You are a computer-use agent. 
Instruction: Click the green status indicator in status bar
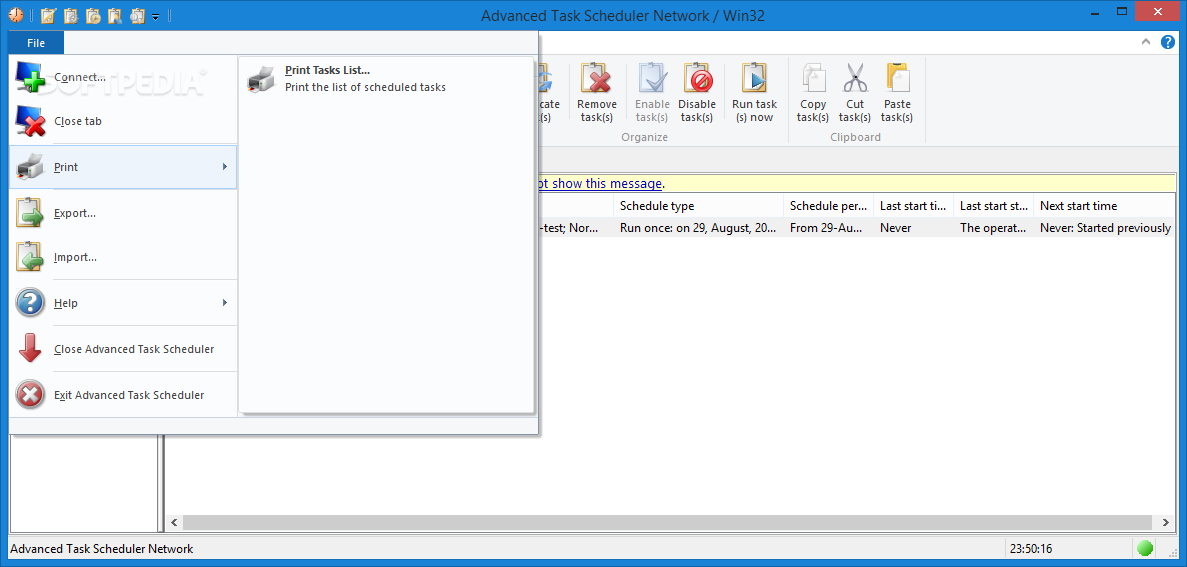1145,548
